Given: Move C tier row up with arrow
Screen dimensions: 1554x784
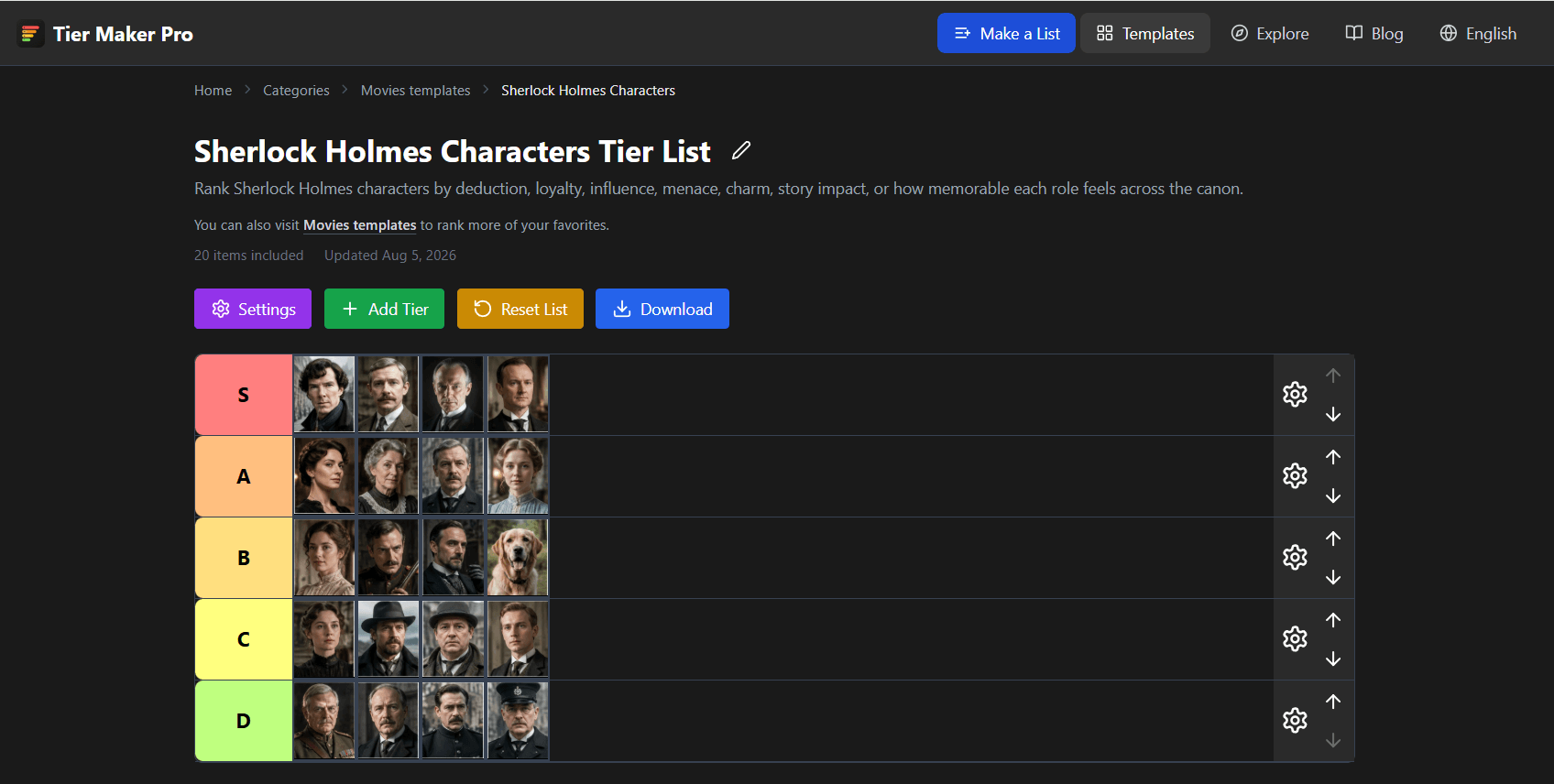Looking at the screenshot, I should pyautogui.click(x=1333, y=619).
